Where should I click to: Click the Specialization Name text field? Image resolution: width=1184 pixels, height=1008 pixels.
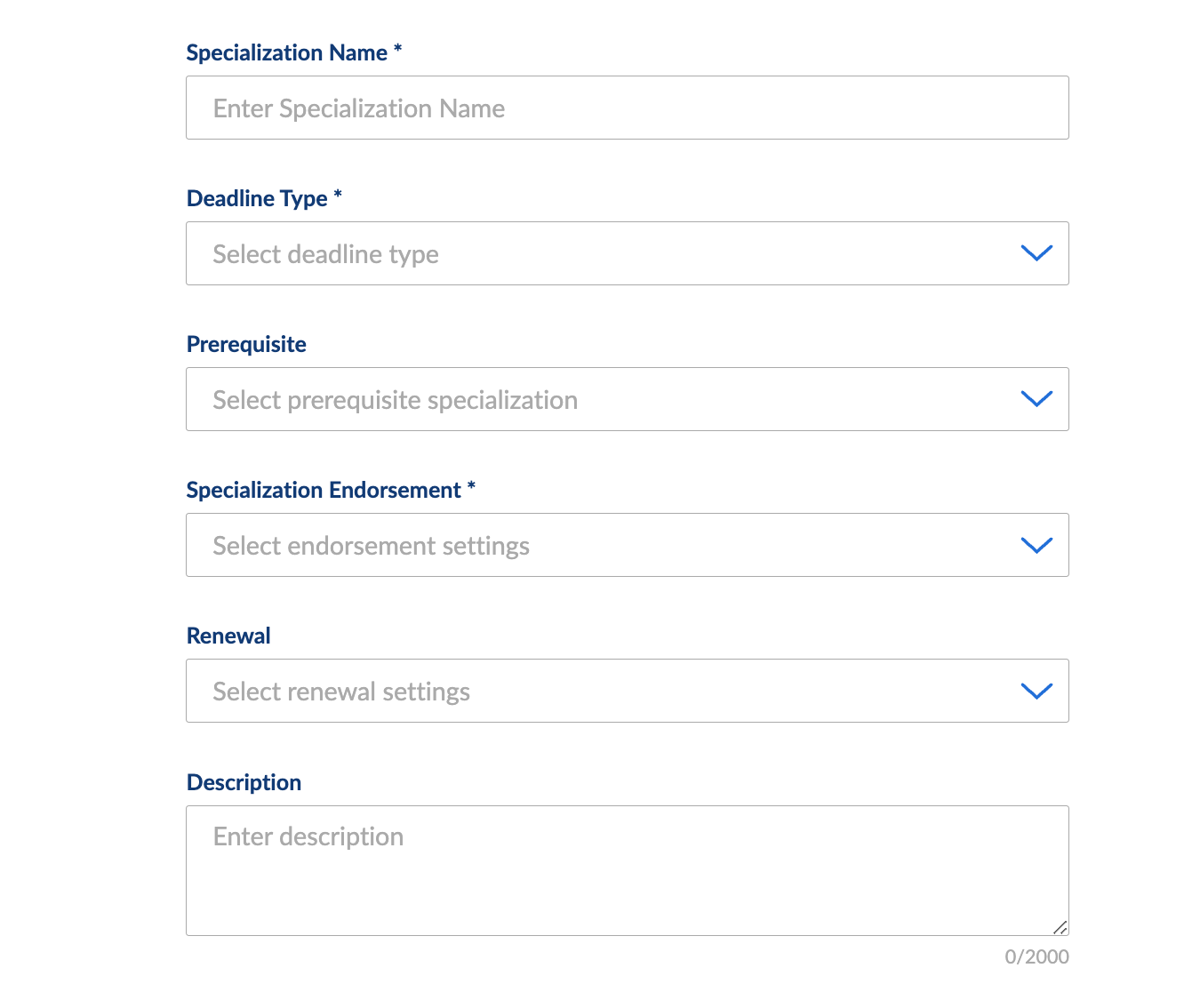click(627, 108)
